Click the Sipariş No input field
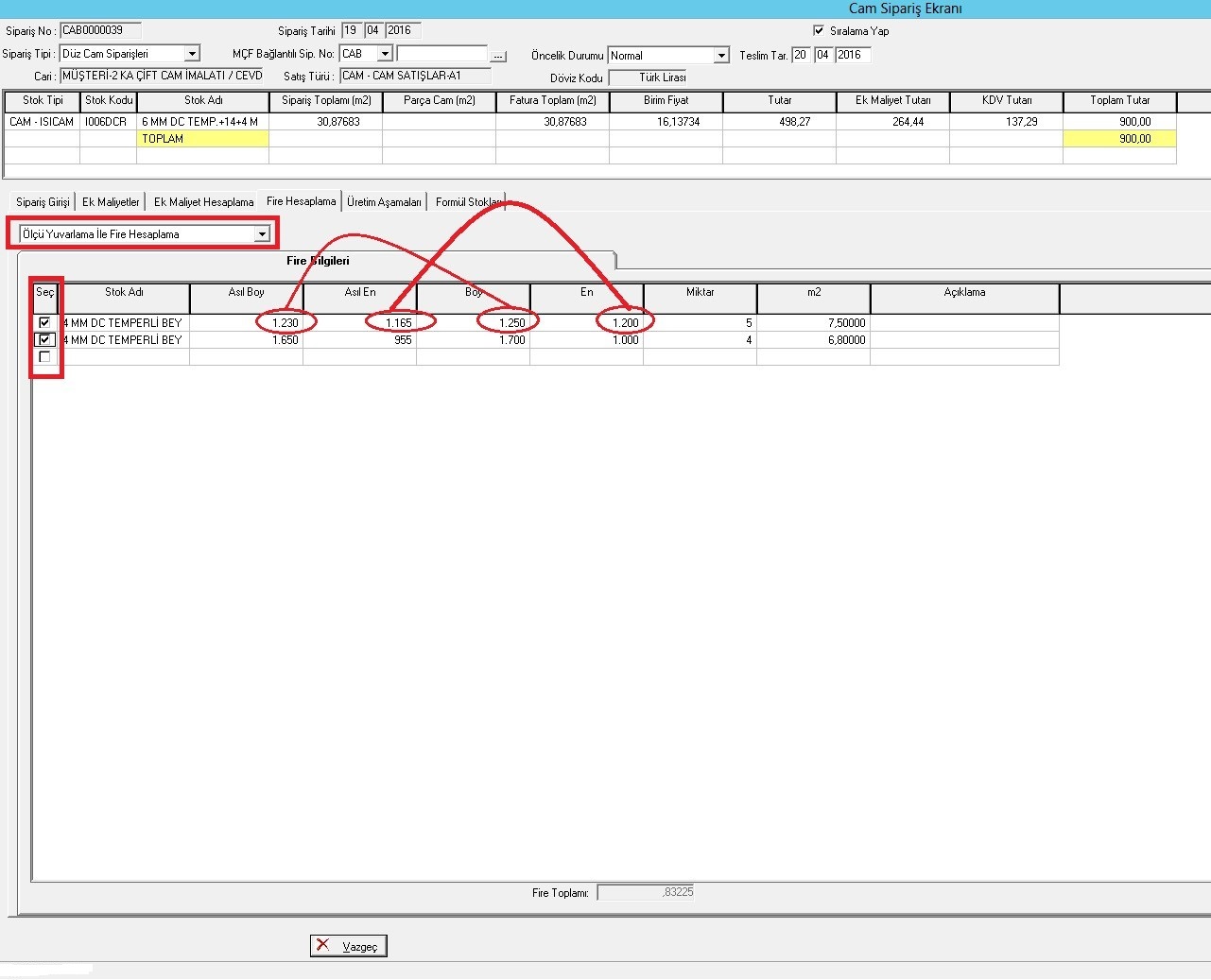1211x980 pixels. (x=99, y=30)
